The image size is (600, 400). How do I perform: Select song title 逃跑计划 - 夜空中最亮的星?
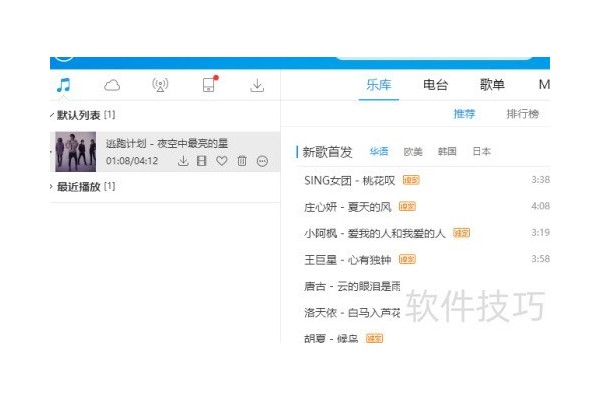[167, 144]
